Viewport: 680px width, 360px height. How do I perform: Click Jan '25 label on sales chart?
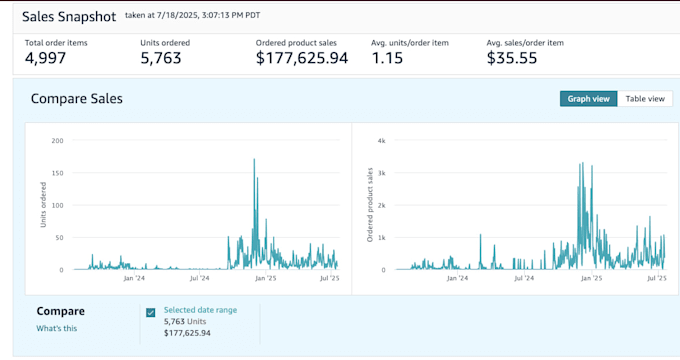click(x=592, y=278)
